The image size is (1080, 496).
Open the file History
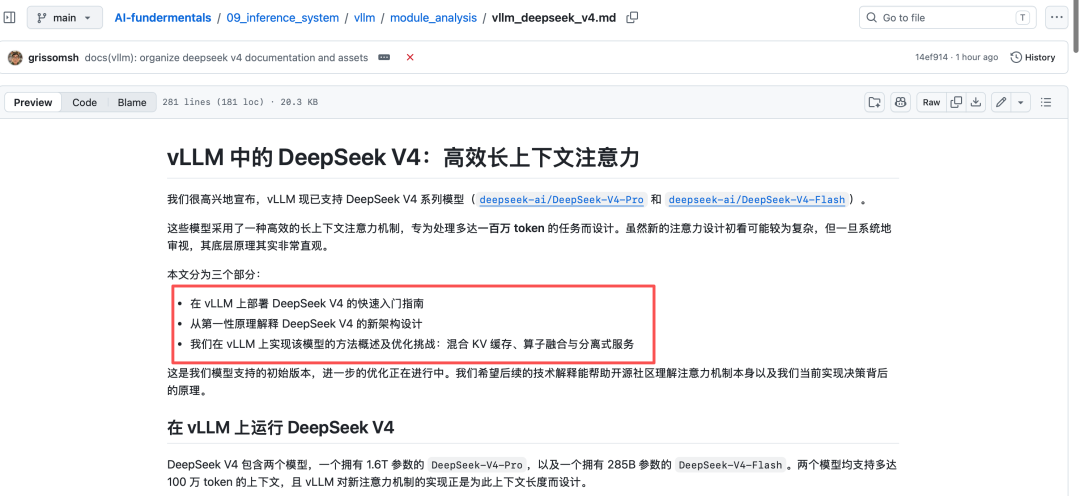pos(1032,57)
